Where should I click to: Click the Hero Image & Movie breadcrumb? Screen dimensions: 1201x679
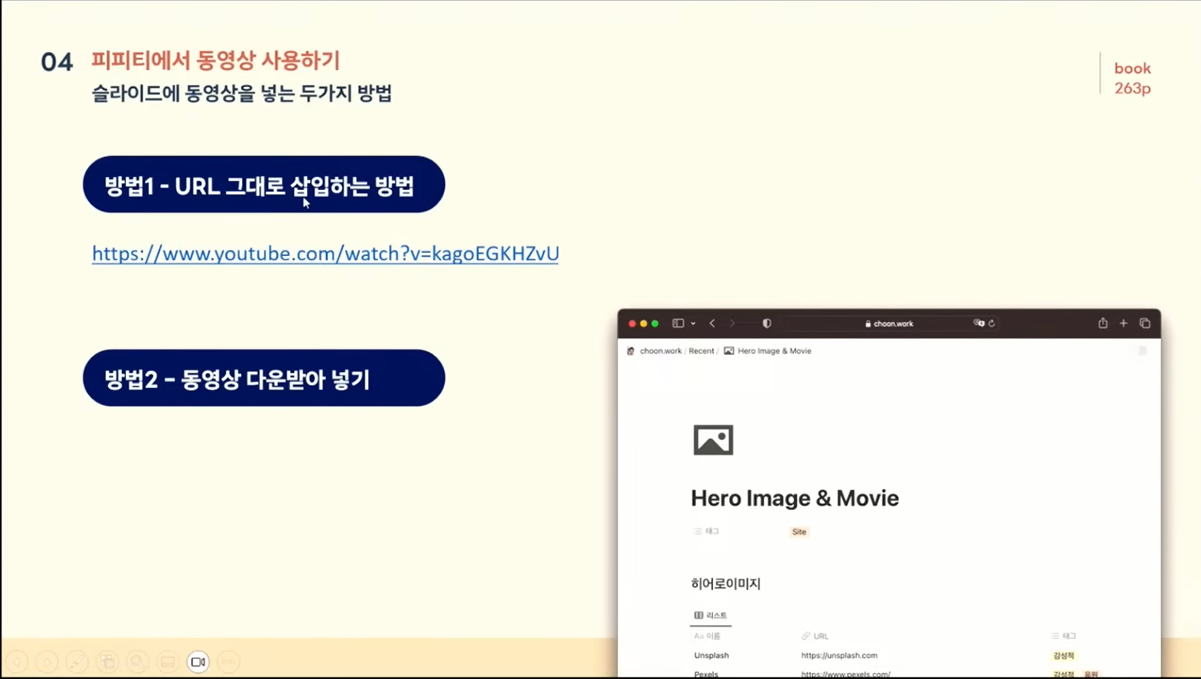[x=767, y=351]
